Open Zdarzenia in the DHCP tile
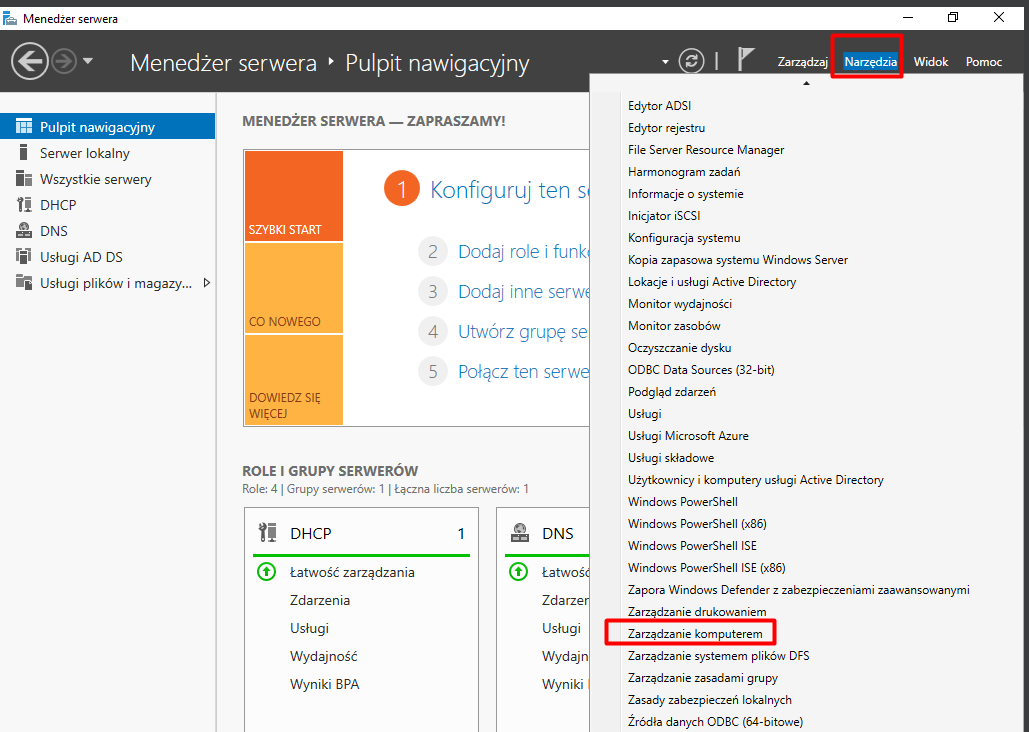 coord(319,600)
